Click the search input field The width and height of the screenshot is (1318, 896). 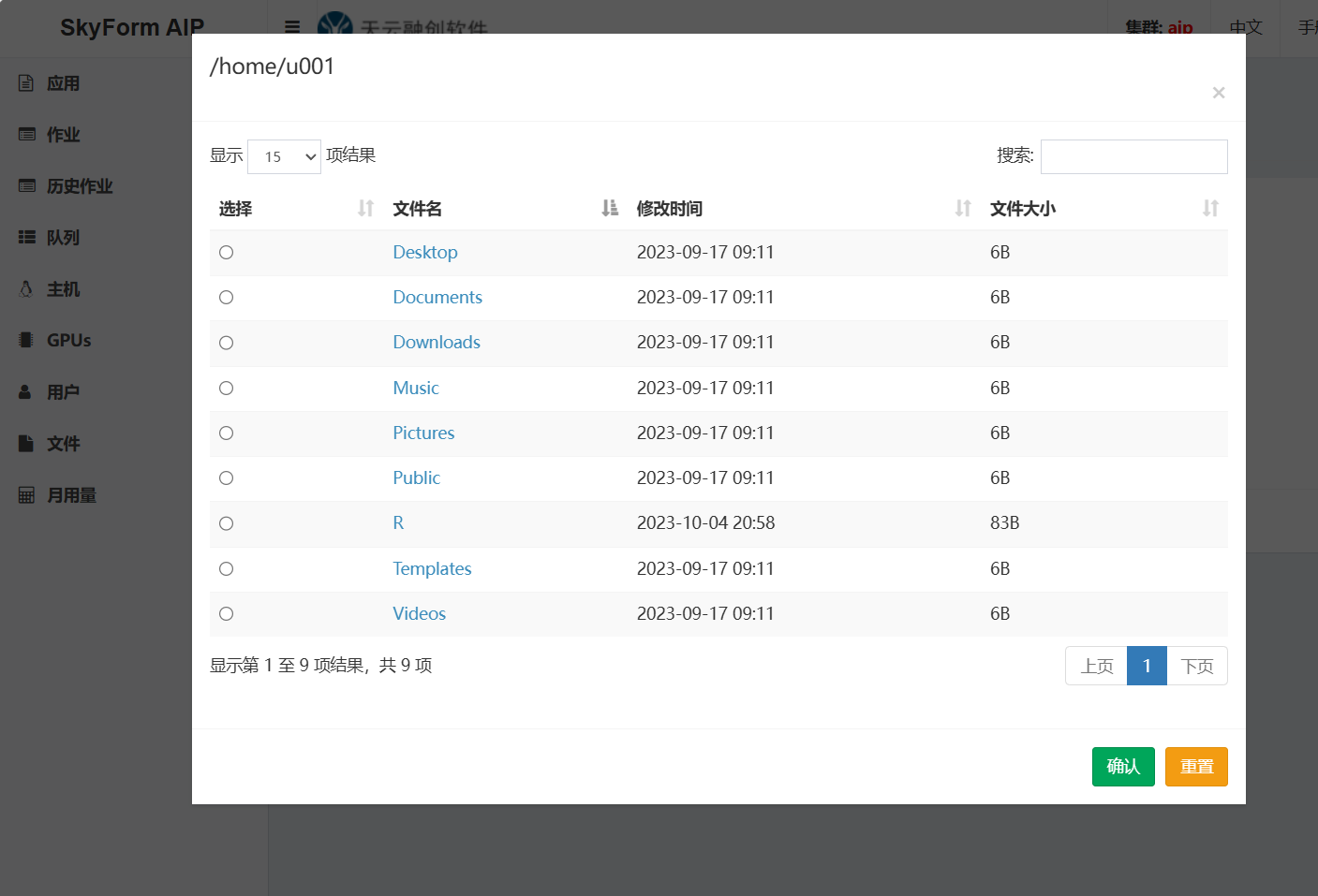[x=1133, y=156]
